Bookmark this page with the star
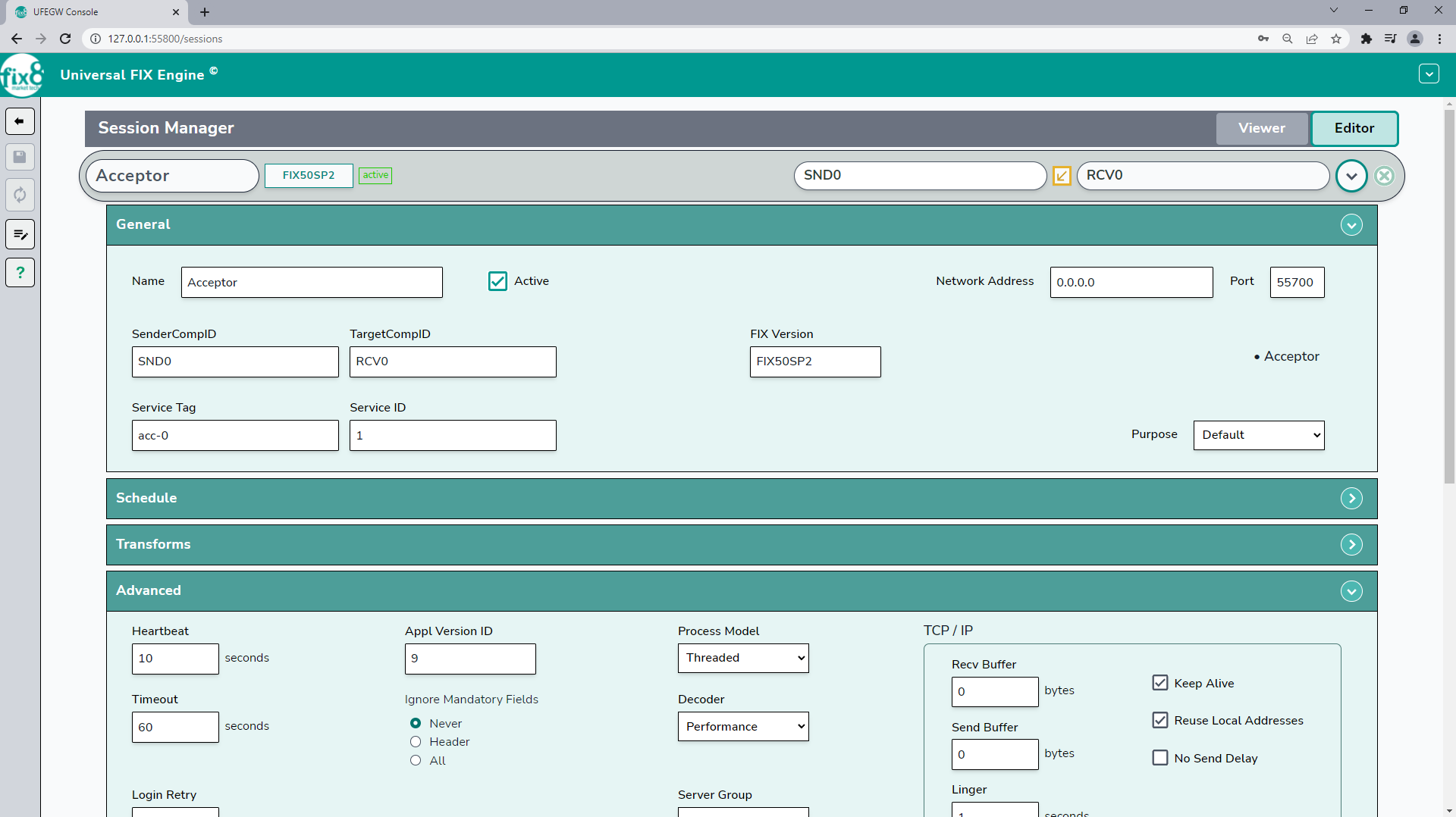This screenshot has width=1456, height=817. click(x=1336, y=39)
